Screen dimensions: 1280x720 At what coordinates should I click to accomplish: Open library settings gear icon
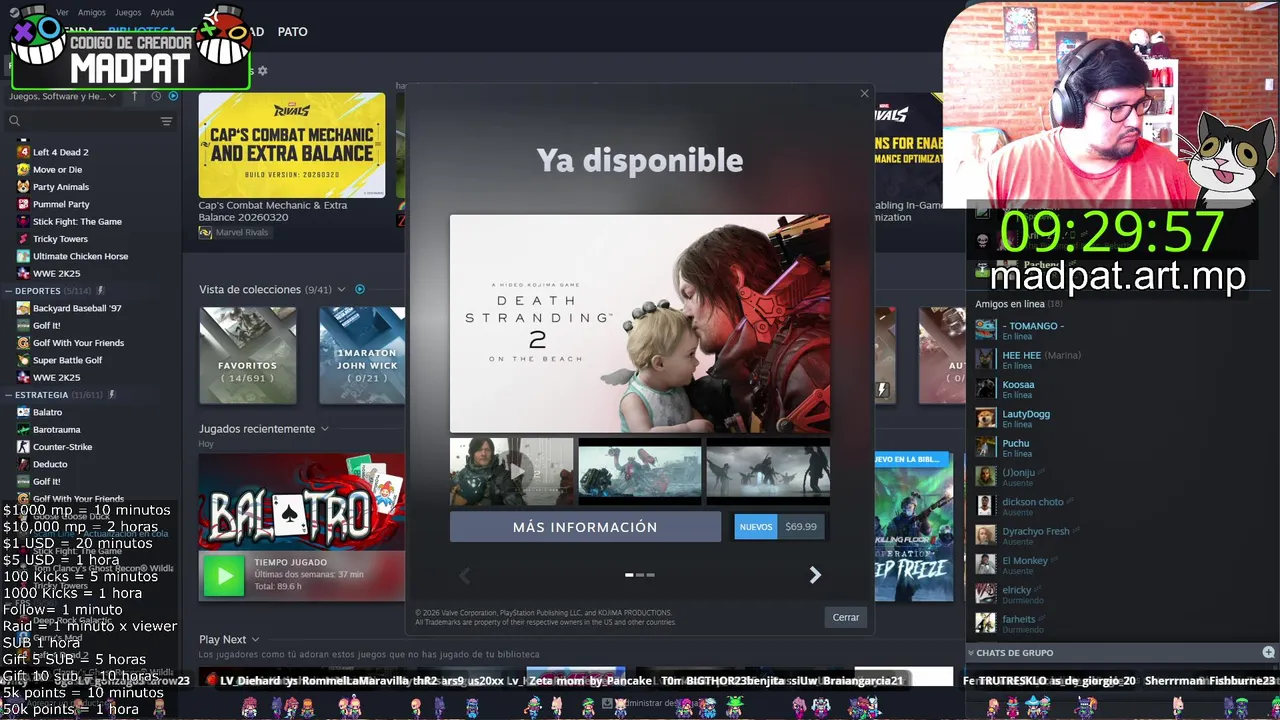point(262,71)
